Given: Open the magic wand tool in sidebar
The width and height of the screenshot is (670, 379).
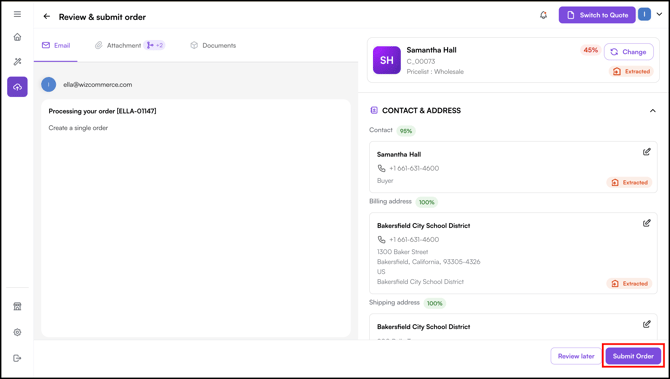Looking at the screenshot, I should (17, 62).
